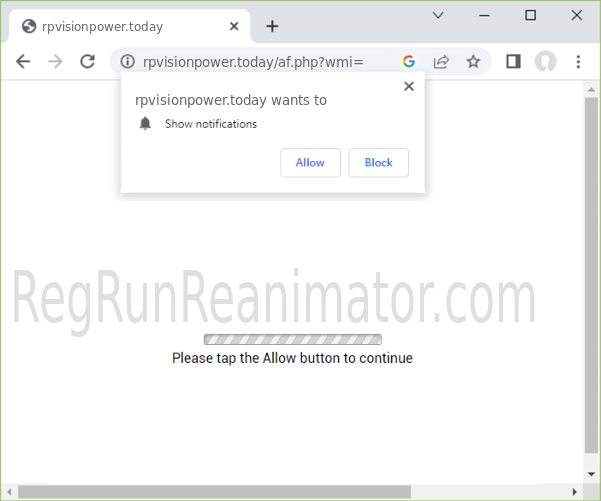Click the URL address bar text

point(253,61)
